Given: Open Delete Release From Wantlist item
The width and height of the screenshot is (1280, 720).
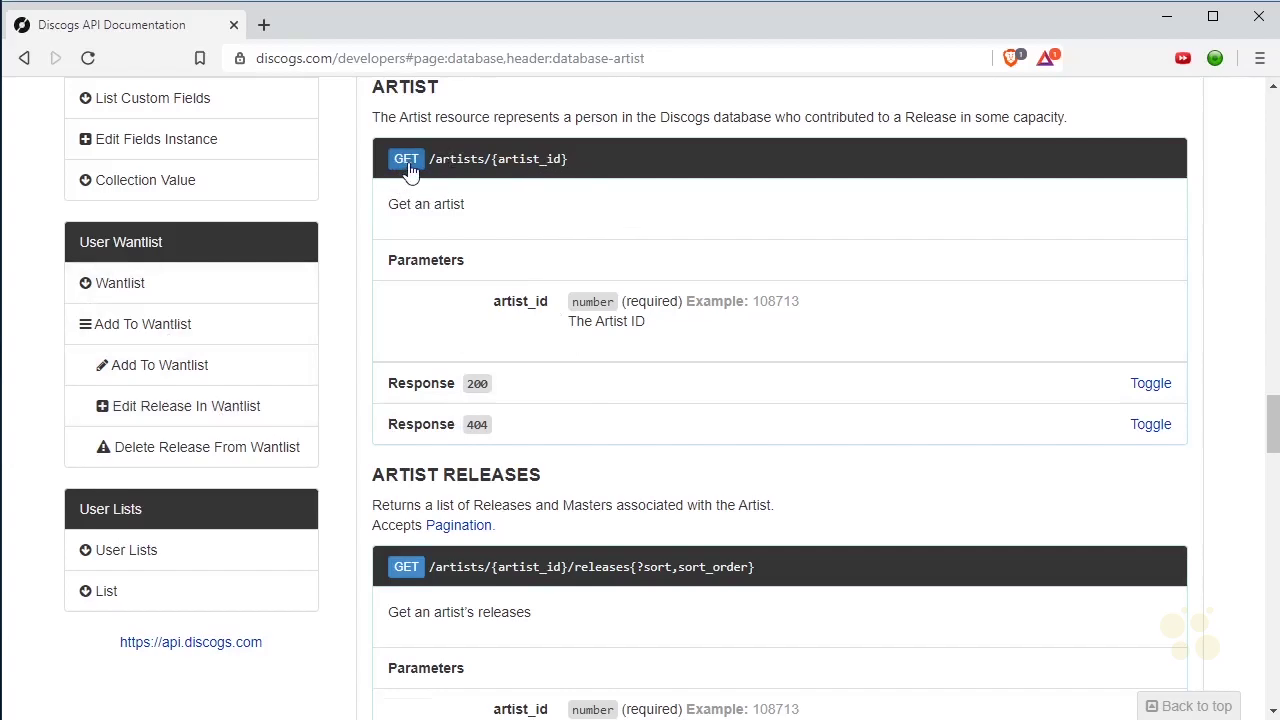Looking at the screenshot, I should 191,447.
